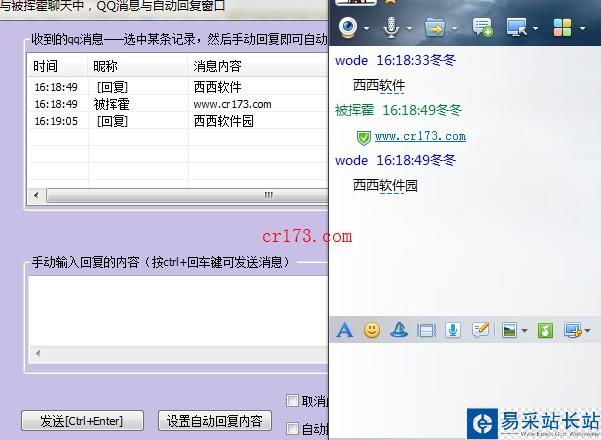Open the www.cr173.com link in chat
The image size is (601, 440).
pos(420,136)
